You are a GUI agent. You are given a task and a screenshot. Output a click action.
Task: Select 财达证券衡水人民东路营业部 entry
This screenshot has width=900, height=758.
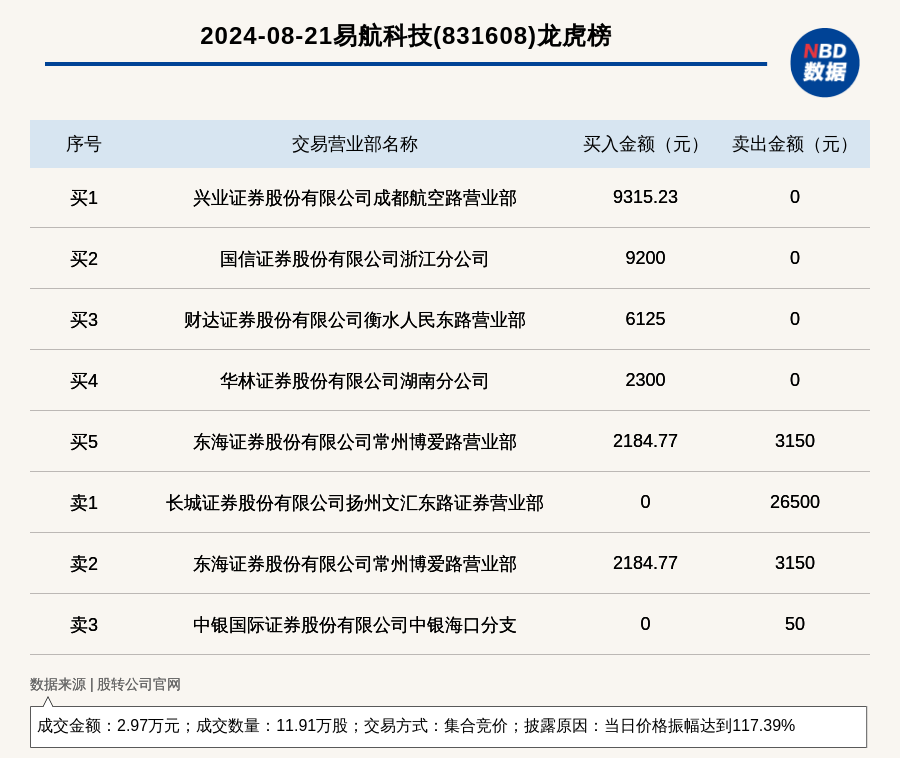(x=354, y=320)
